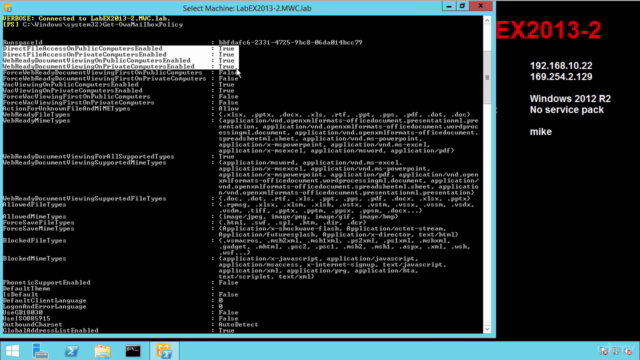Image resolution: width=640 pixels, height=360 pixels.
Task: Click 'WebReadyDocumentViewingSupportedFileTypes' property
Action: tap(84, 198)
